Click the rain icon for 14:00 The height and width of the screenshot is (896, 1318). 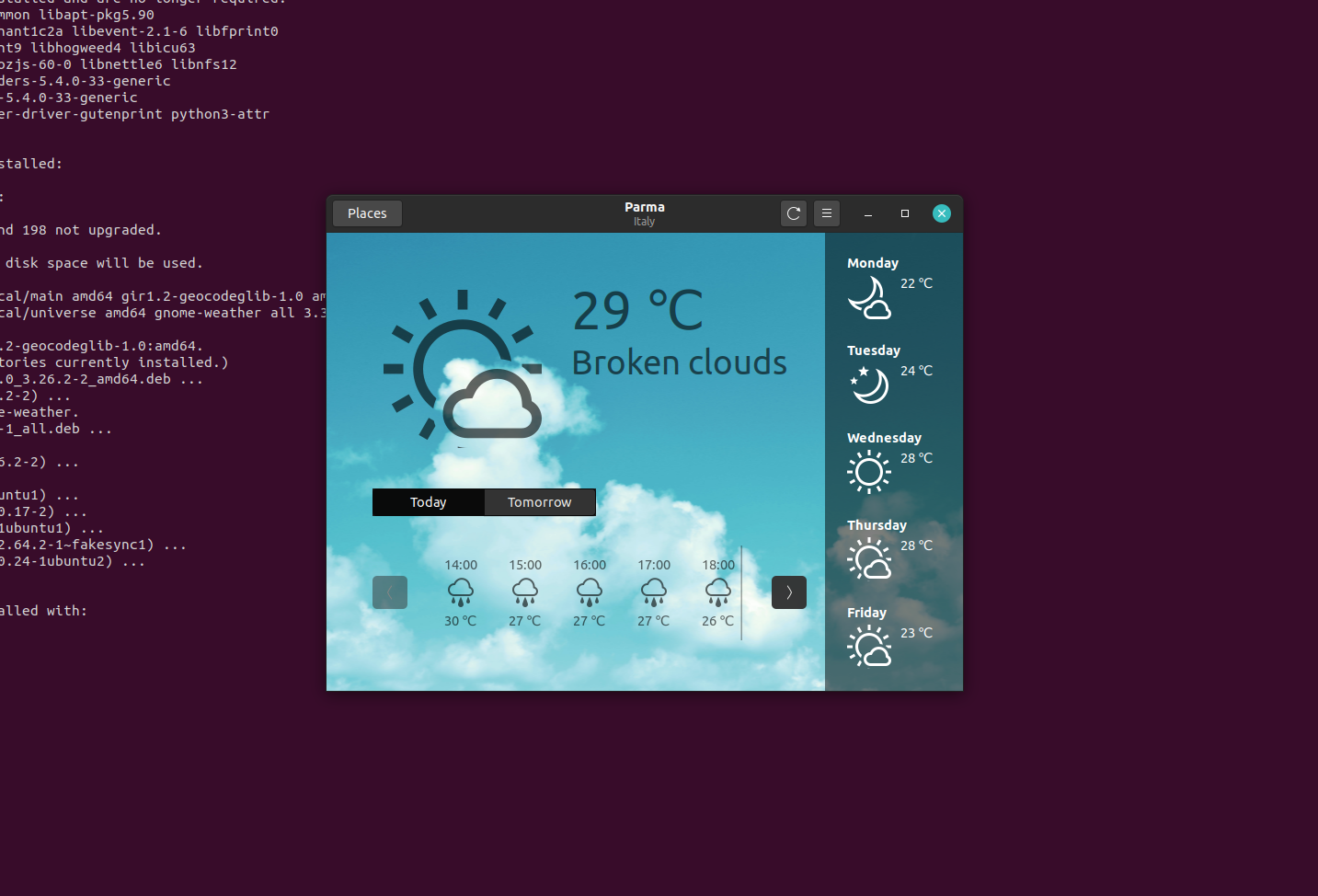point(460,593)
